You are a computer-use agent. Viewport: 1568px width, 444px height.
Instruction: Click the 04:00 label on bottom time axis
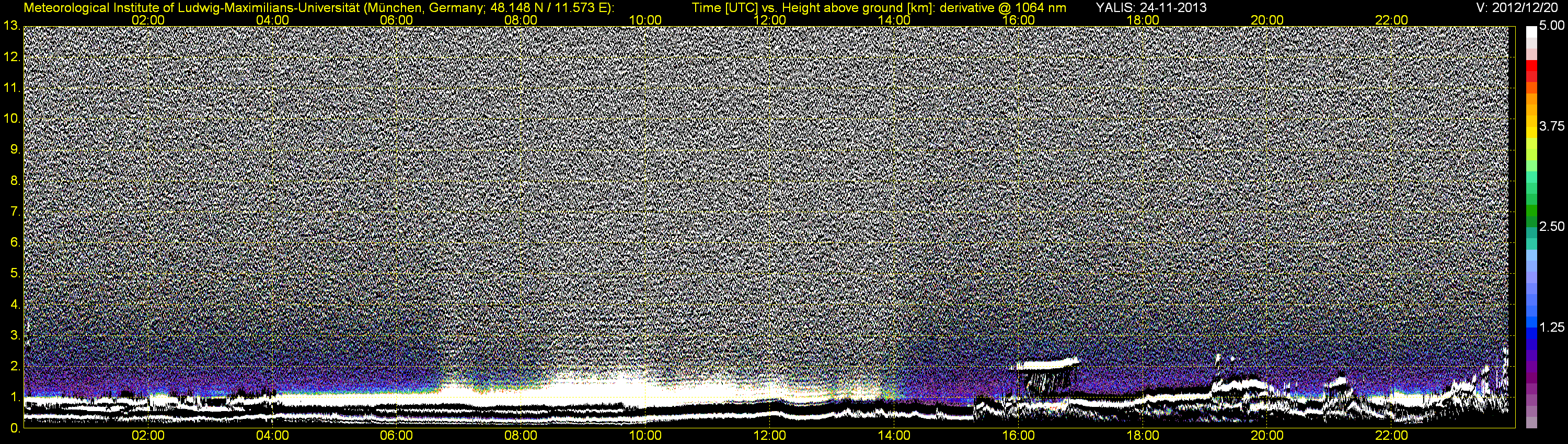click(272, 436)
